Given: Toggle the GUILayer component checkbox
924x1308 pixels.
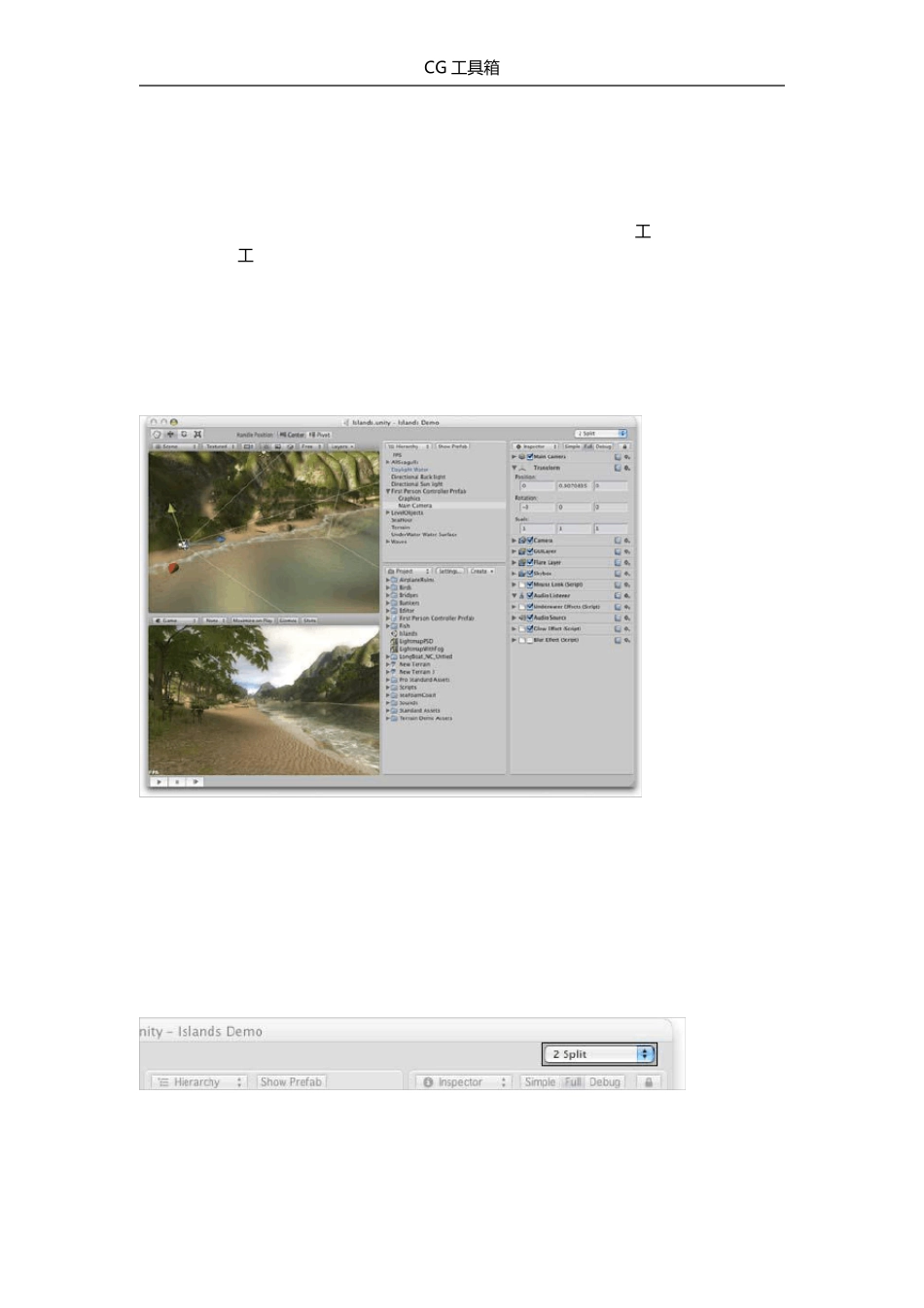Looking at the screenshot, I should coord(530,551).
